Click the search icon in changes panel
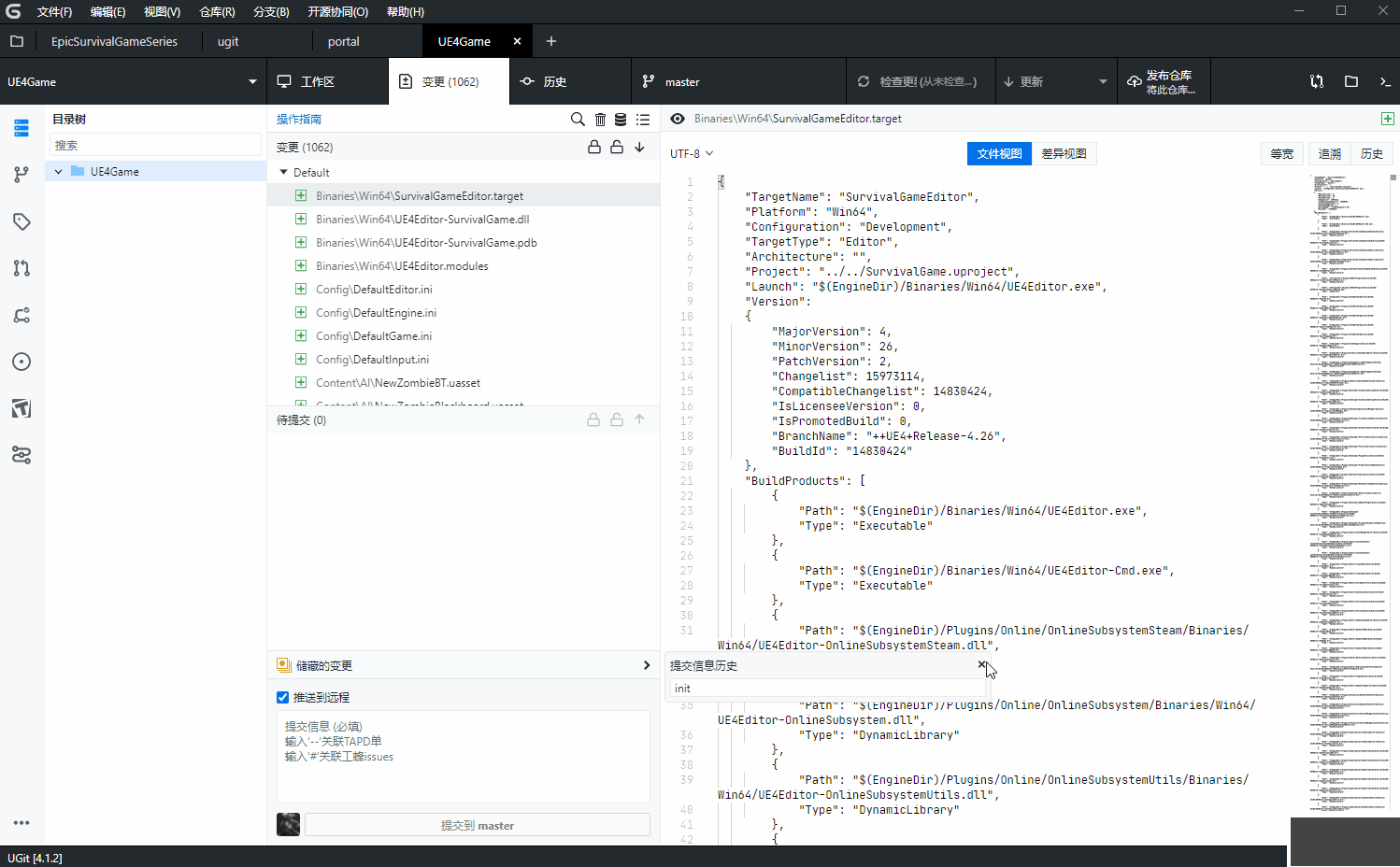The width and height of the screenshot is (1400, 867). tap(578, 120)
